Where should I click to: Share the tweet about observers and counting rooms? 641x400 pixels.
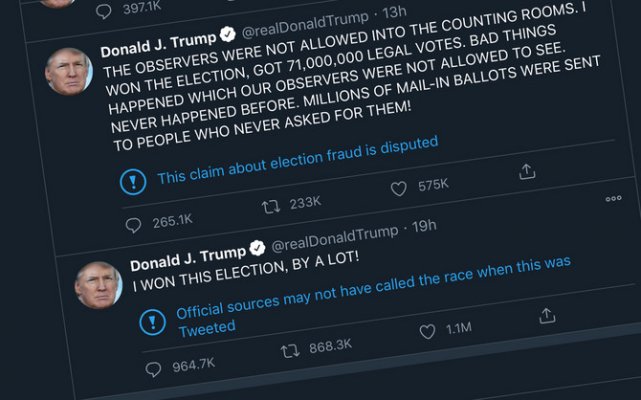tap(527, 172)
